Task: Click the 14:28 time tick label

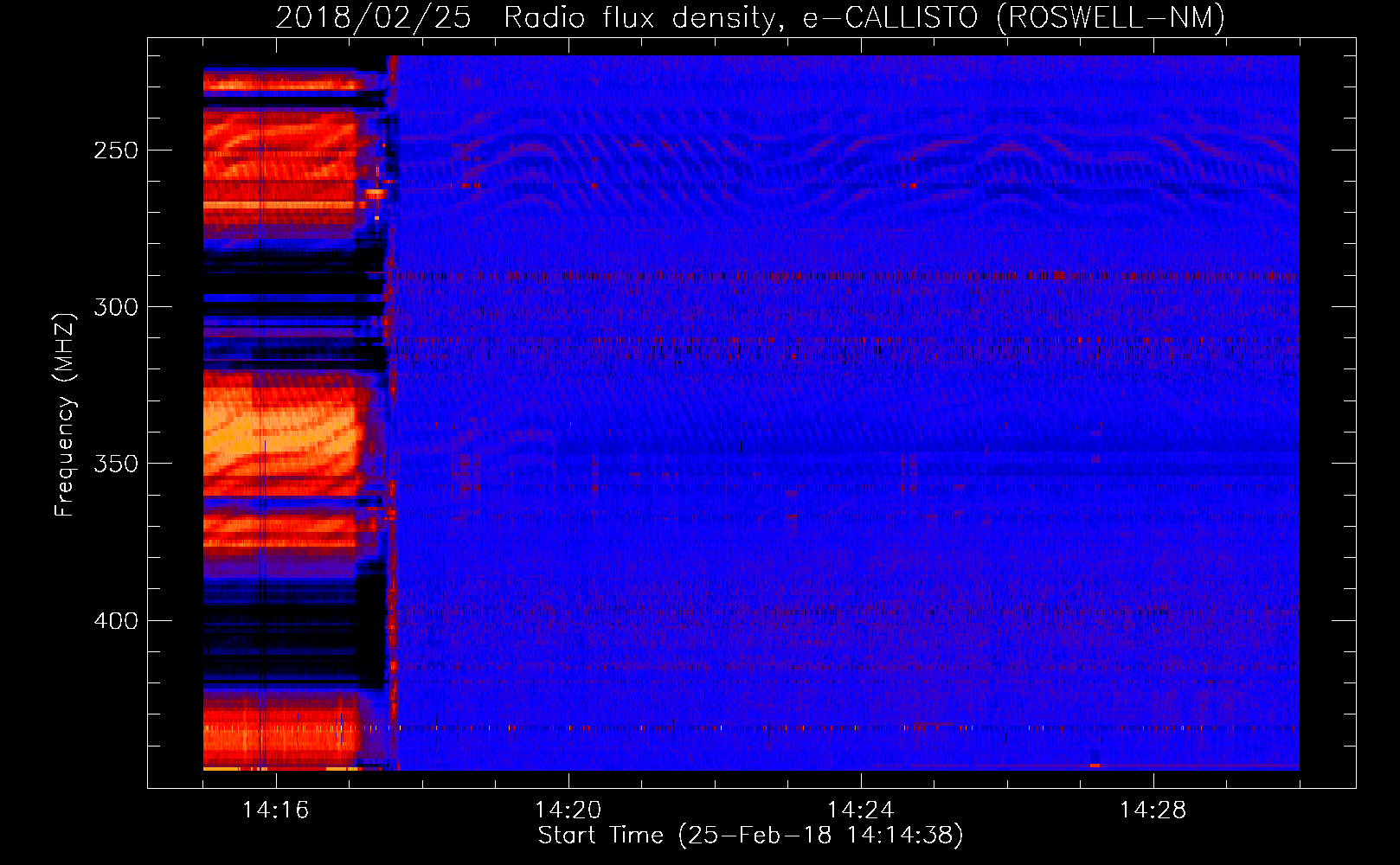Action: pos(1153,811)
